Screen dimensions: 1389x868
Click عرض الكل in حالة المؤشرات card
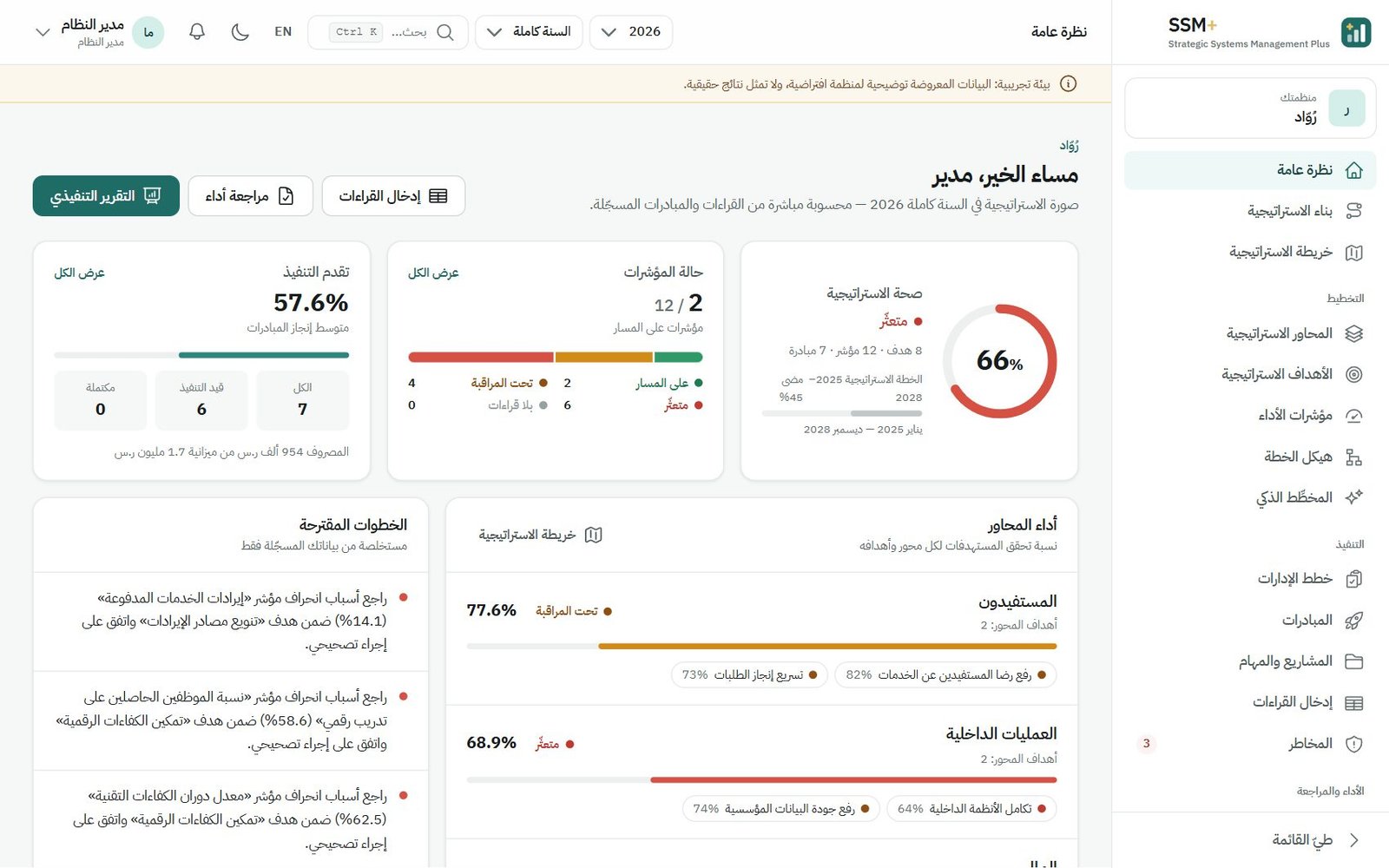point(433,273)
